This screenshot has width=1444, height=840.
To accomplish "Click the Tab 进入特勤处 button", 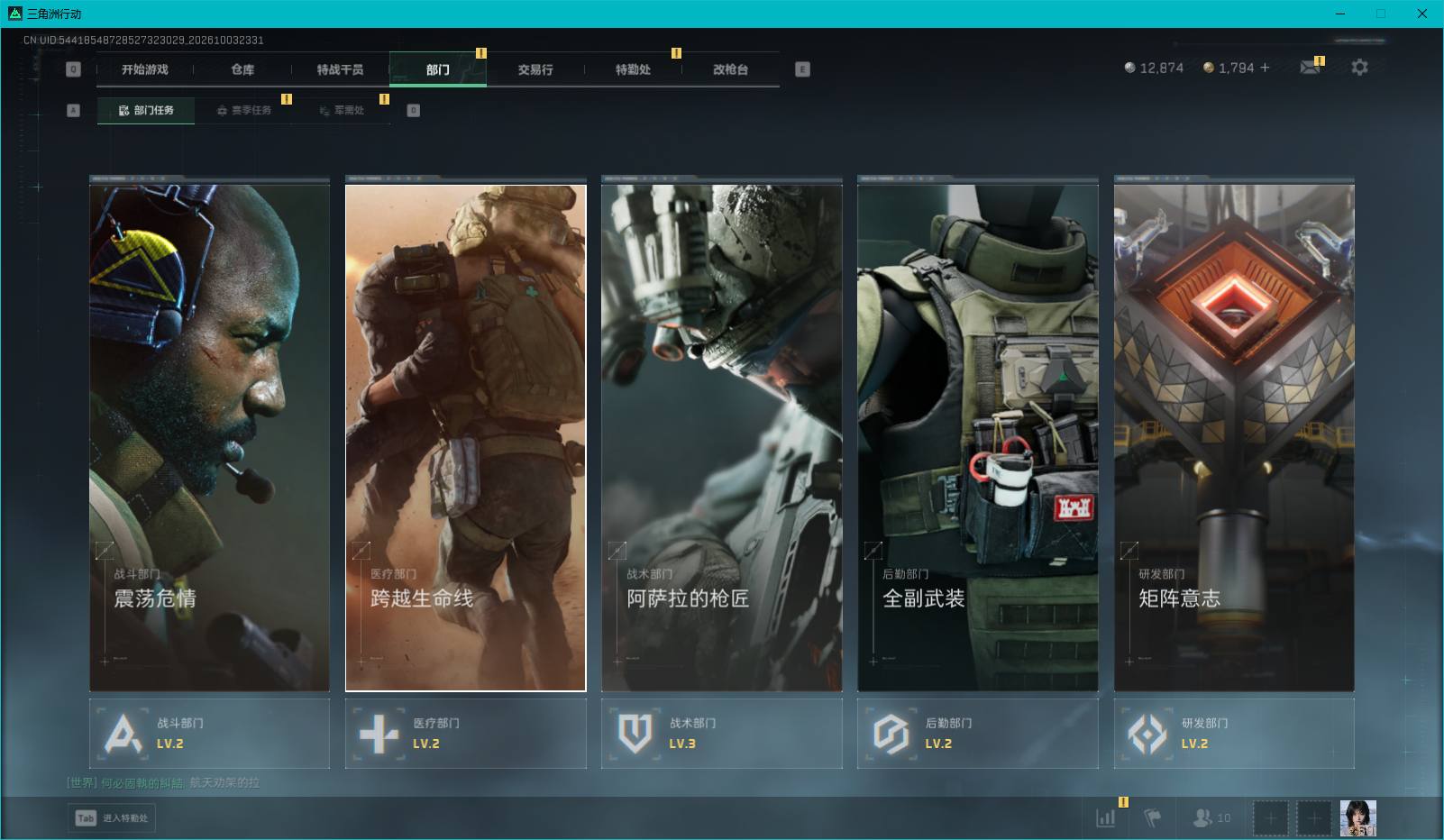I will click(112, 818).
